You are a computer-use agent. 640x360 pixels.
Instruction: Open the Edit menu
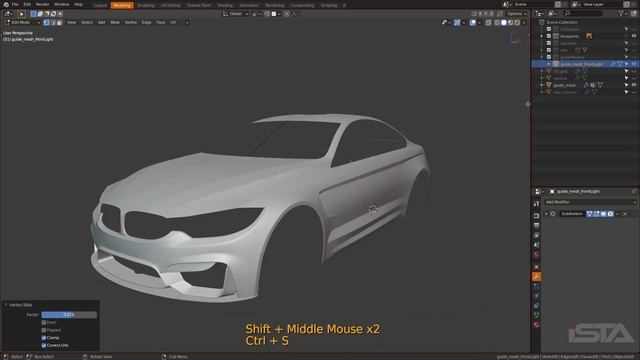(x=27, y=4)
